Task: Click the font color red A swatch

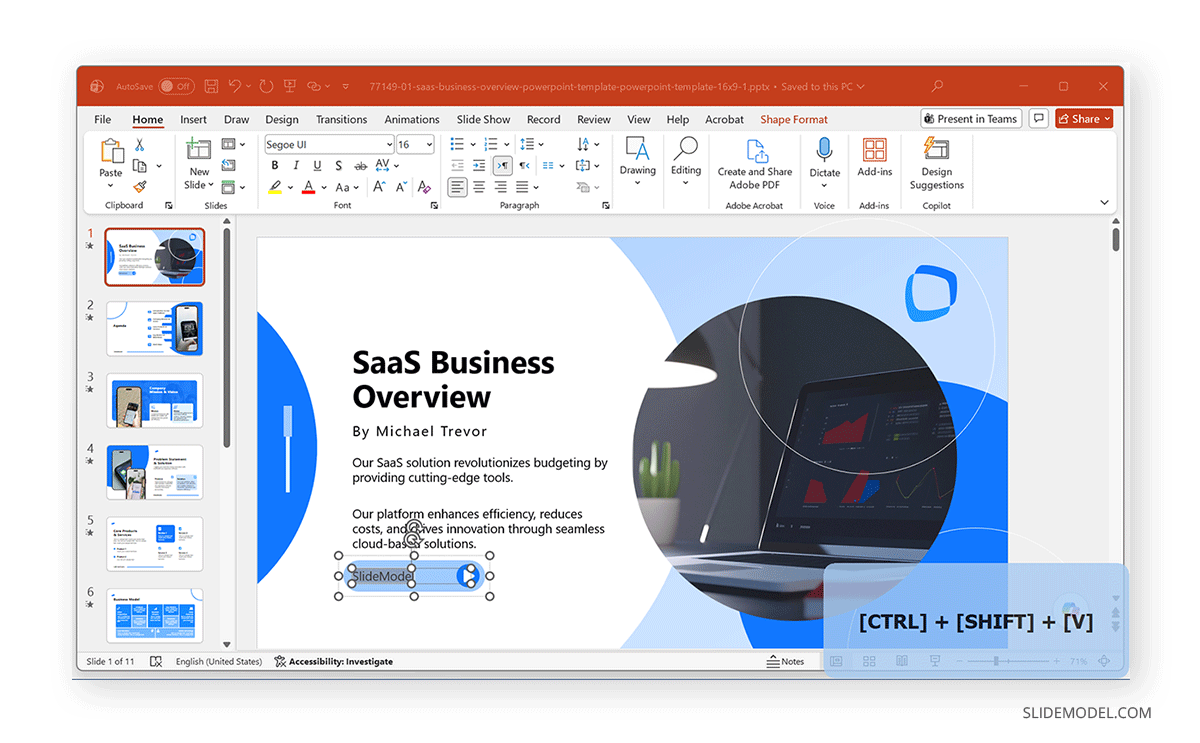Action: (309, 187)
